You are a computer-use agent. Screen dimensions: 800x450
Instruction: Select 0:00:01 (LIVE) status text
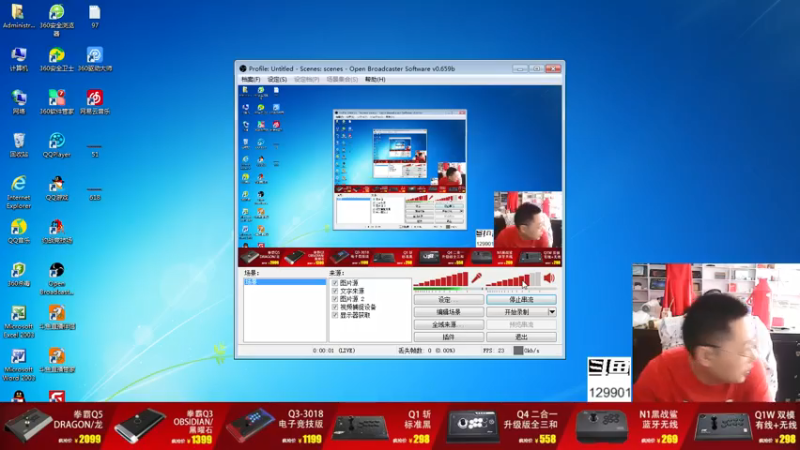tap(334, 351)
